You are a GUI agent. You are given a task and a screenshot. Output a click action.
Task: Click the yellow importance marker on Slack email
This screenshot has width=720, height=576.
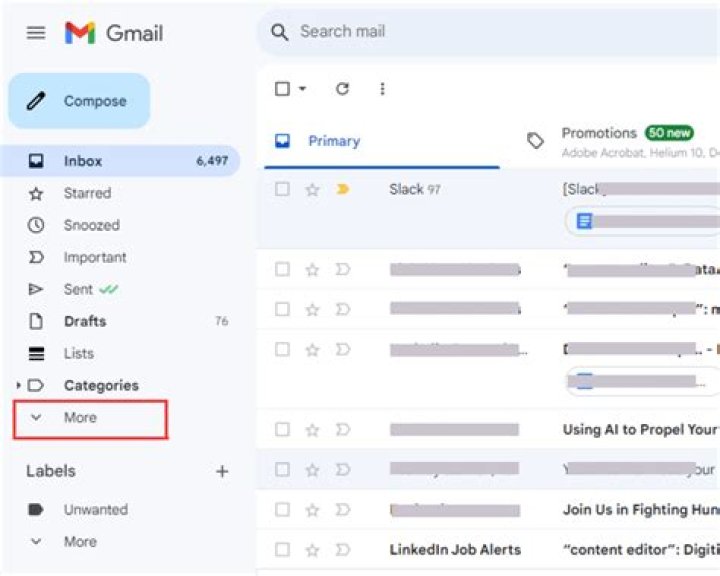[x=343, y=189]
